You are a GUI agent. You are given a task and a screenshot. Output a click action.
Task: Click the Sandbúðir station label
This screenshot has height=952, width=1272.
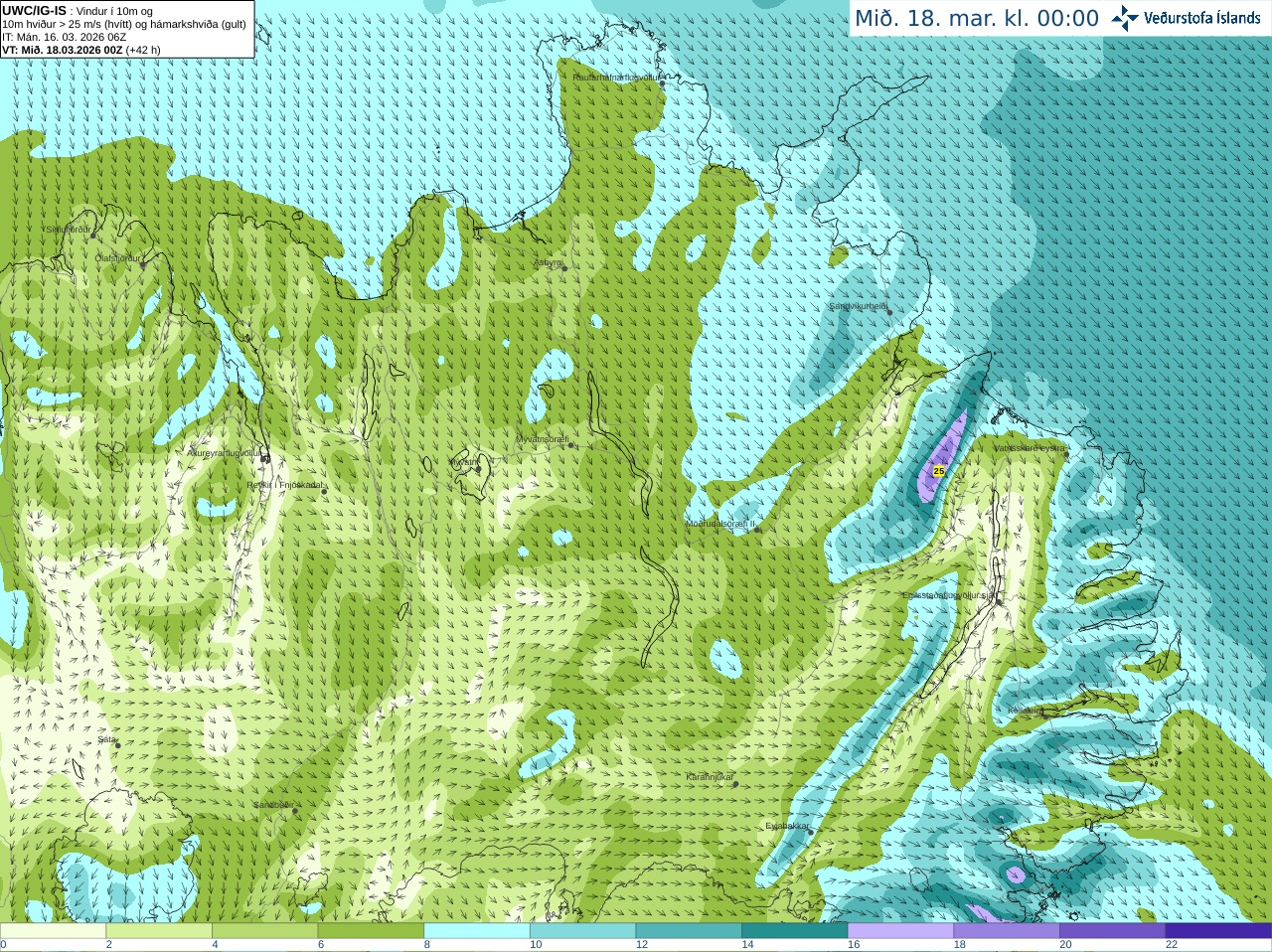pos(272,805)
